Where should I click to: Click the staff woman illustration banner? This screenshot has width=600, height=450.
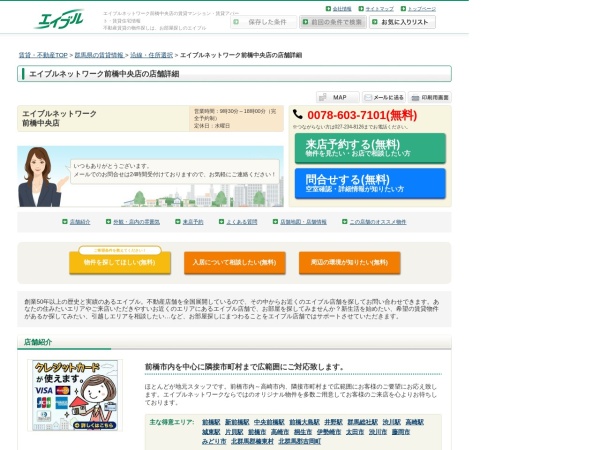pyautogui.click(x=150, y=176)
